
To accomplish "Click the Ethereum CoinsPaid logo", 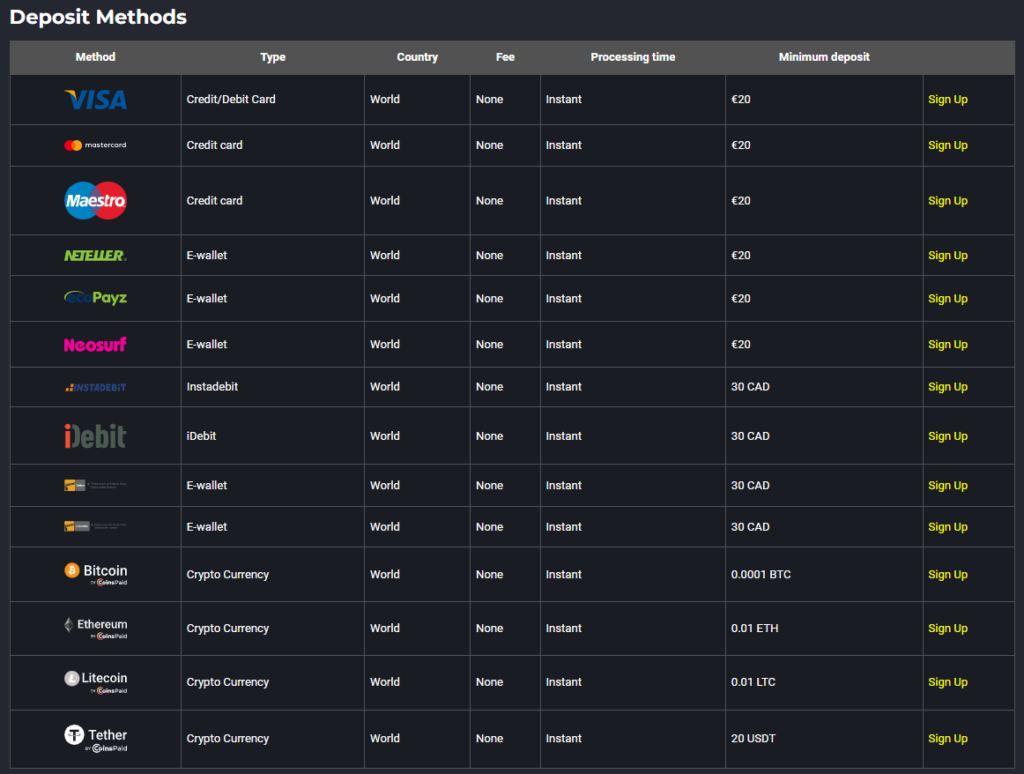I will (95, 628).
